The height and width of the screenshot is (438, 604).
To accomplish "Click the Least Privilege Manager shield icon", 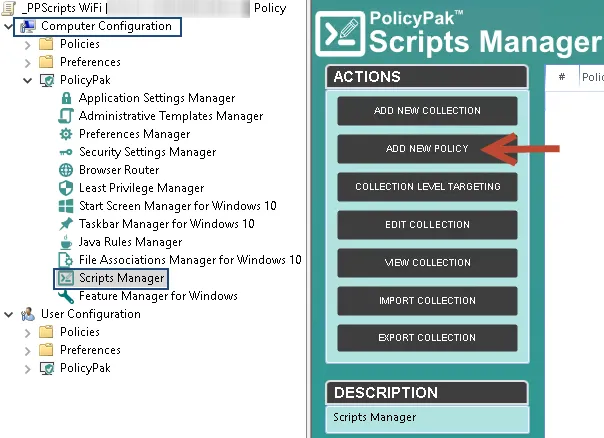I will point(67,188).
